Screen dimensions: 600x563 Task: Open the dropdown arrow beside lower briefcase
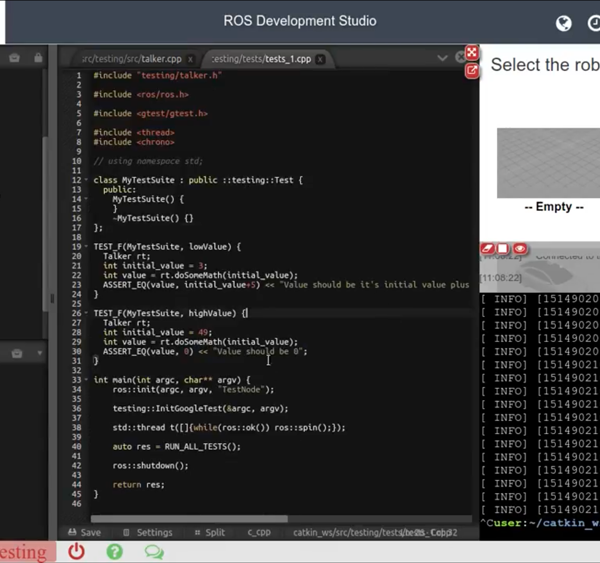39,353
